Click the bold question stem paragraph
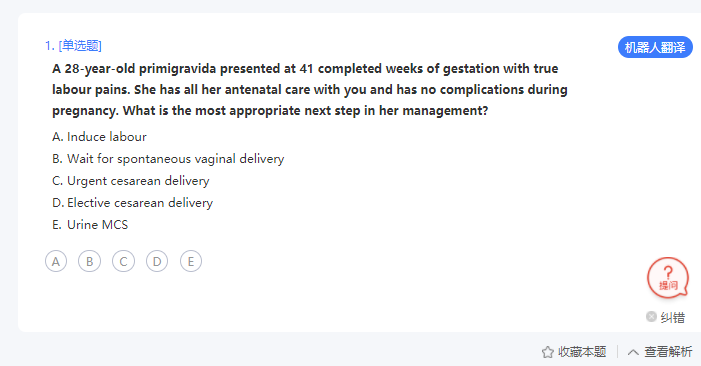This screenshot has height=366, width=701. [310, 89]
